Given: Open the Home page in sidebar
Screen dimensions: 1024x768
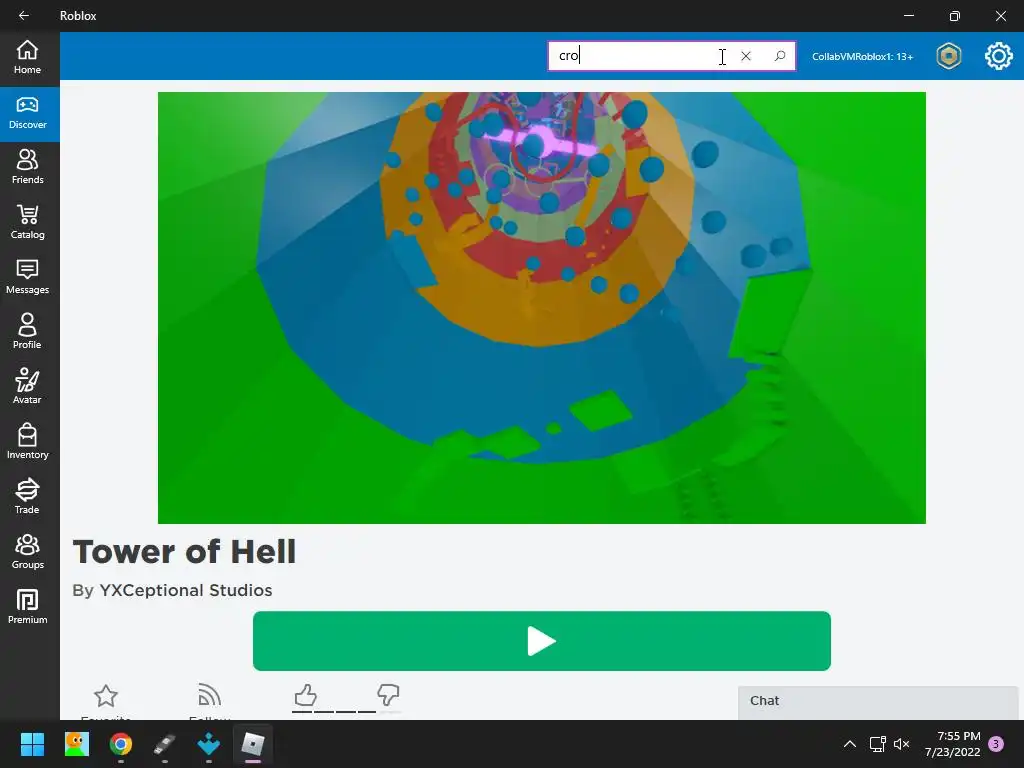Looking at the screenshot, I should [27, 58].
